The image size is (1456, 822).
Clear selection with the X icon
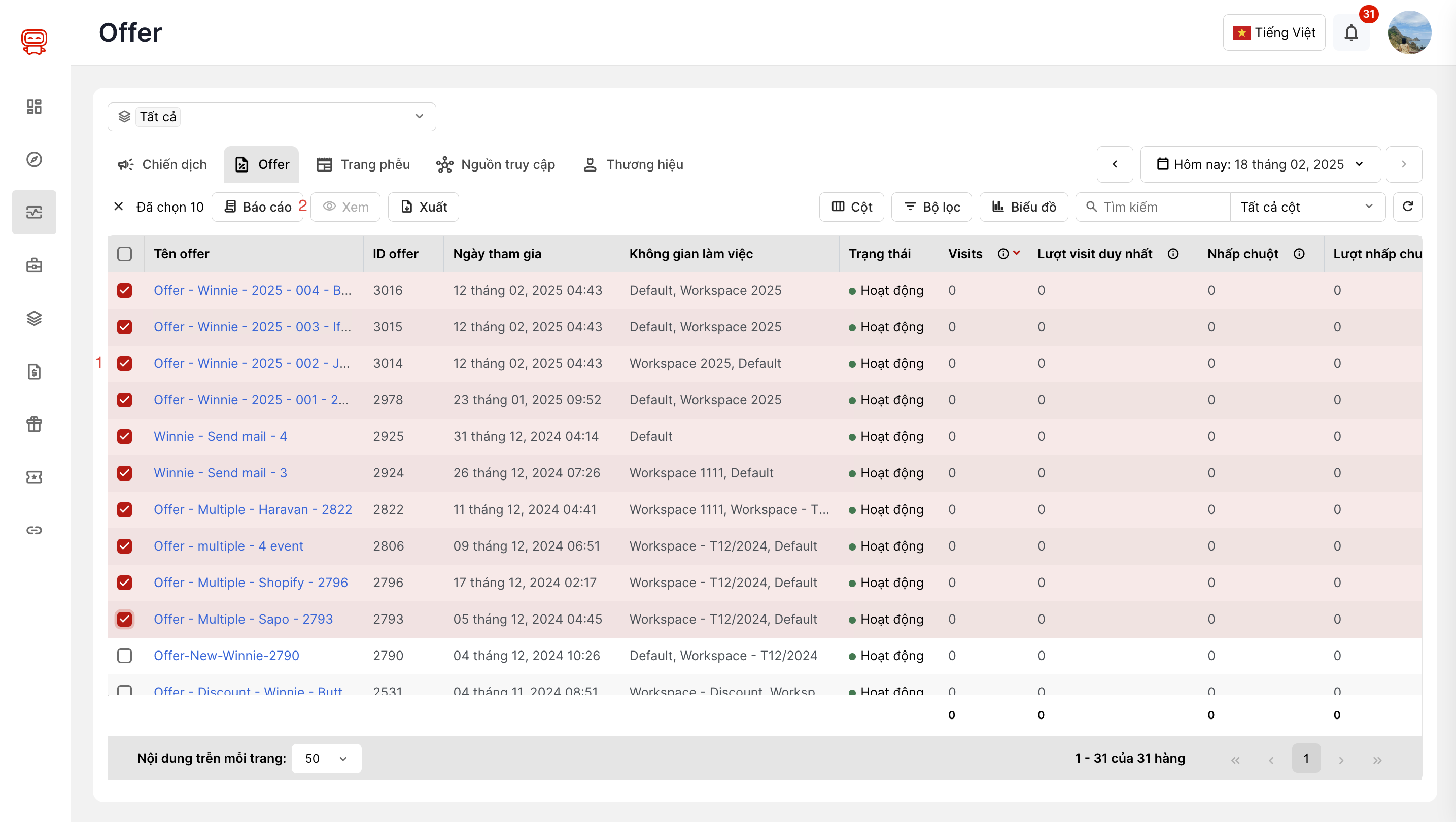pos(118,207)
